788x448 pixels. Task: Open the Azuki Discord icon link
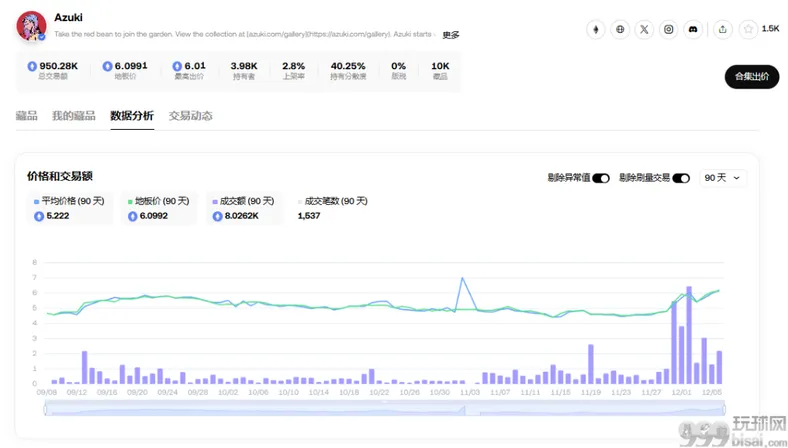[x=693, y=29]
